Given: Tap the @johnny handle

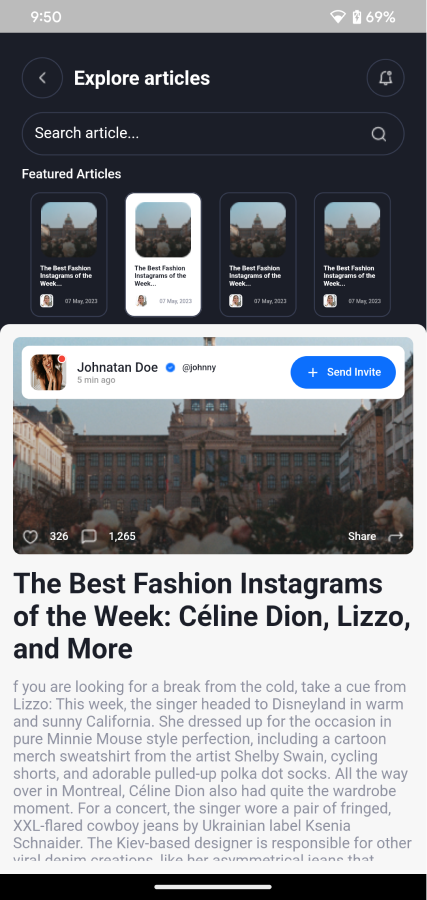Looking at the screenshot, I should click(x=199, y=367).
